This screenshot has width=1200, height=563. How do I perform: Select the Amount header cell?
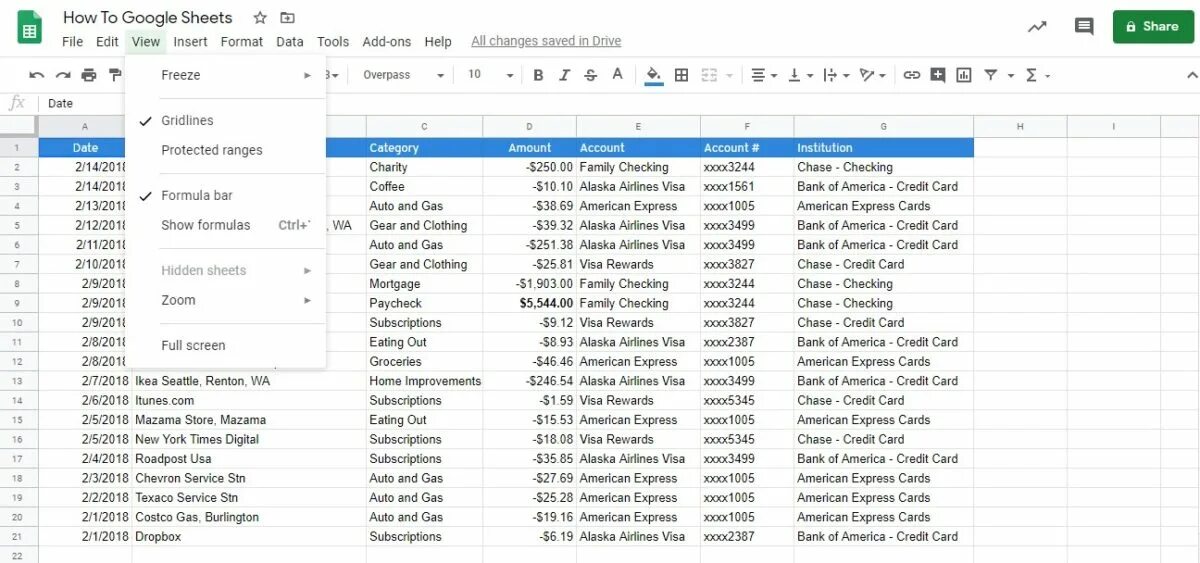(529, 148)
